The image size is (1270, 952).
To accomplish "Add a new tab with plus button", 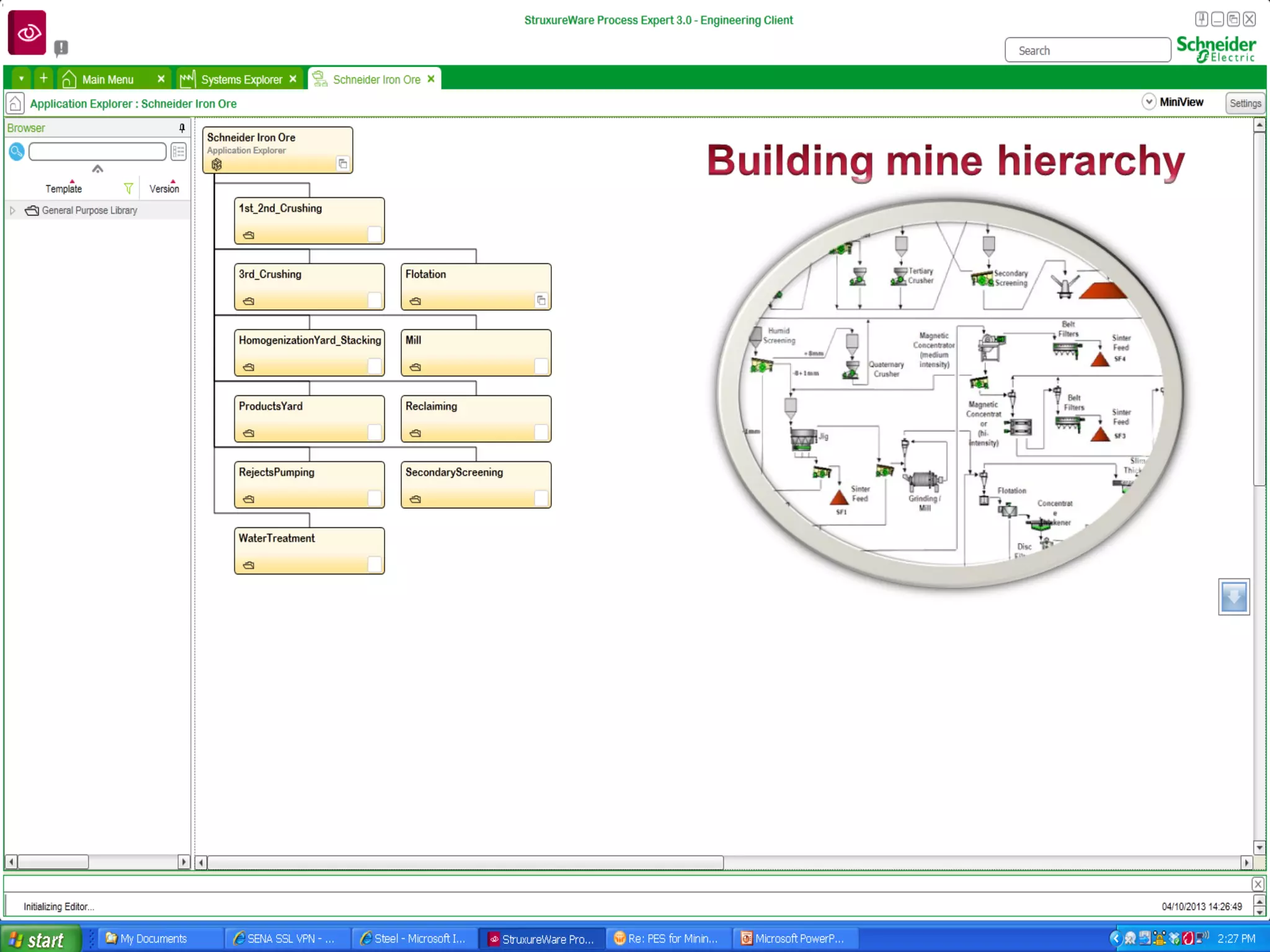I will (x=43, y=79).
